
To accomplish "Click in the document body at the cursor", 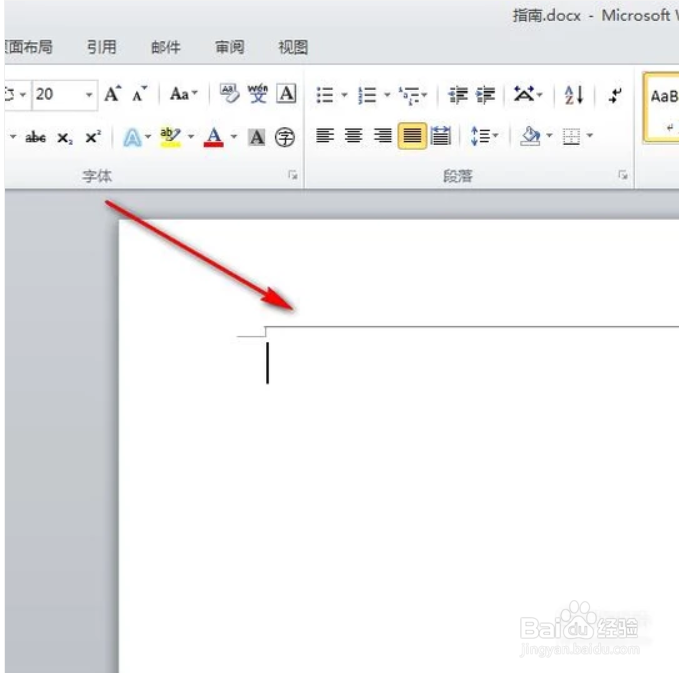I will pos(267,363).
